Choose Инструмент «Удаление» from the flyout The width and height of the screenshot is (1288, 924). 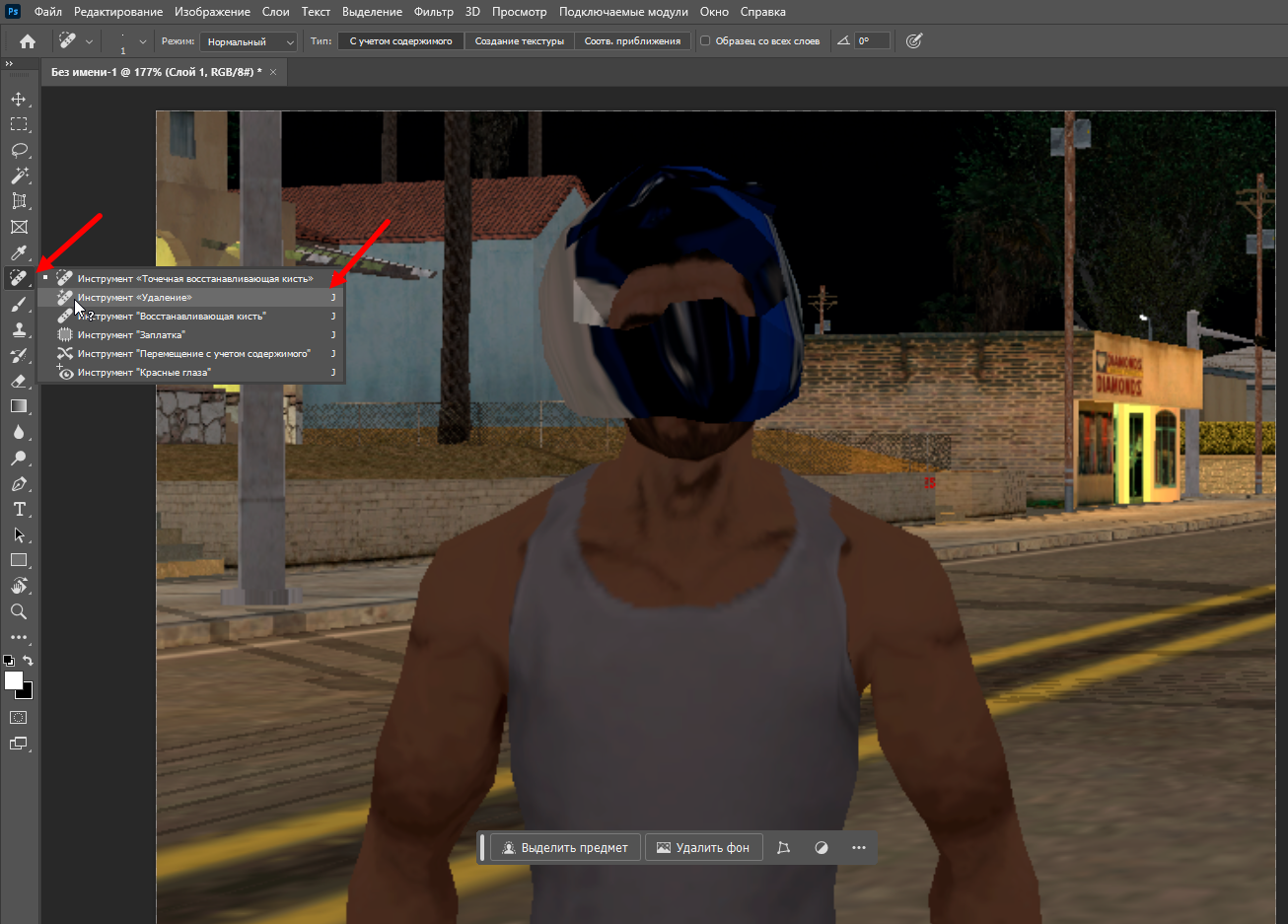pyautogui.click(x=135, y=297)
